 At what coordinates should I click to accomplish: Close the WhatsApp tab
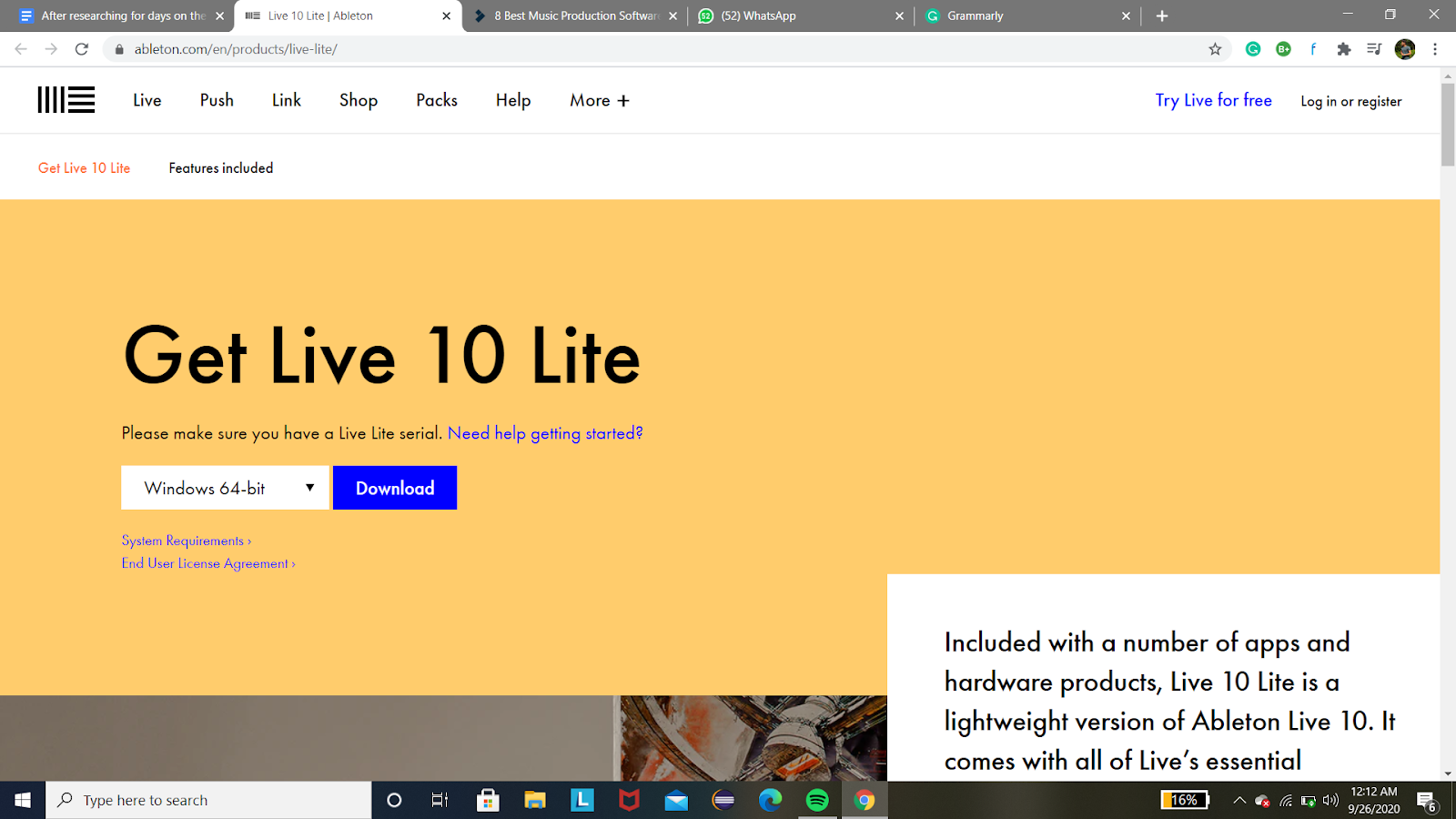pyautogui.click(x=899, y=15)
